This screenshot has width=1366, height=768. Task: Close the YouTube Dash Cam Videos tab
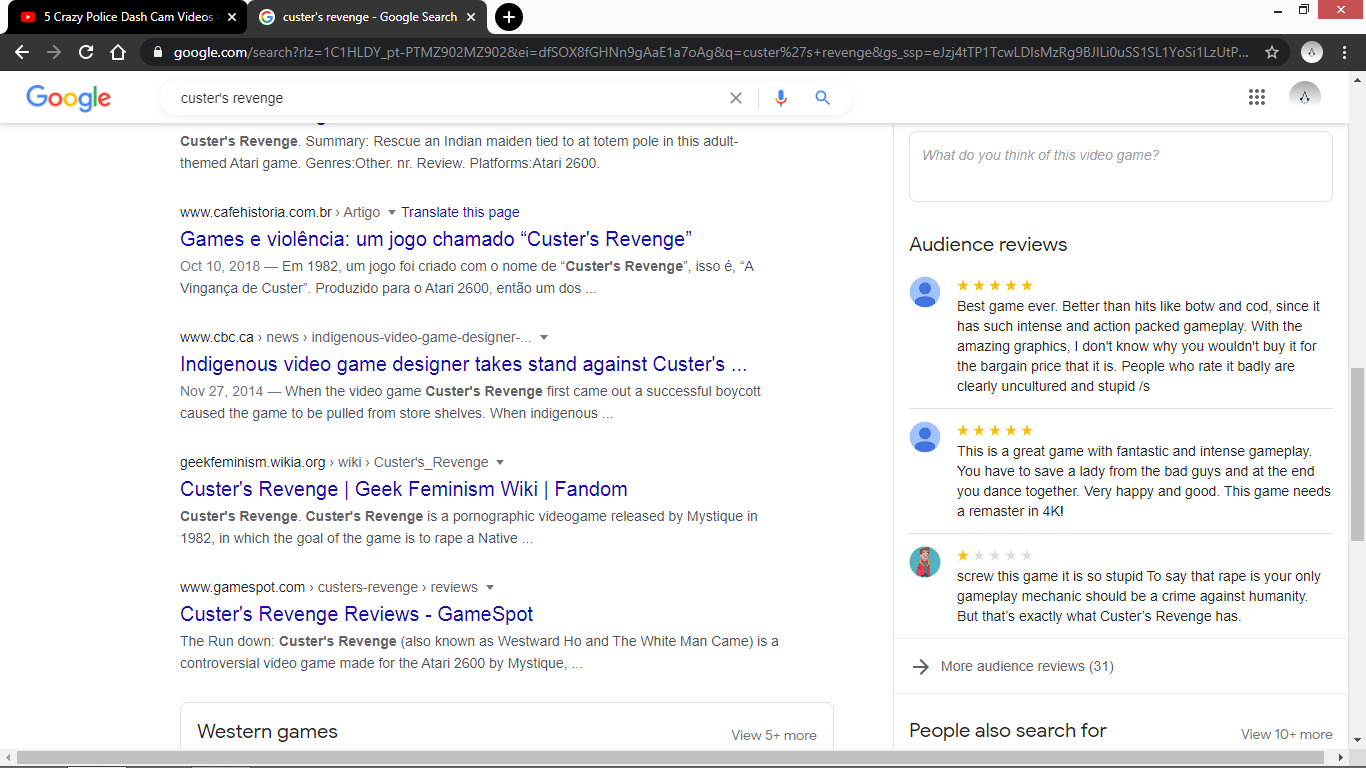[232, 17]
